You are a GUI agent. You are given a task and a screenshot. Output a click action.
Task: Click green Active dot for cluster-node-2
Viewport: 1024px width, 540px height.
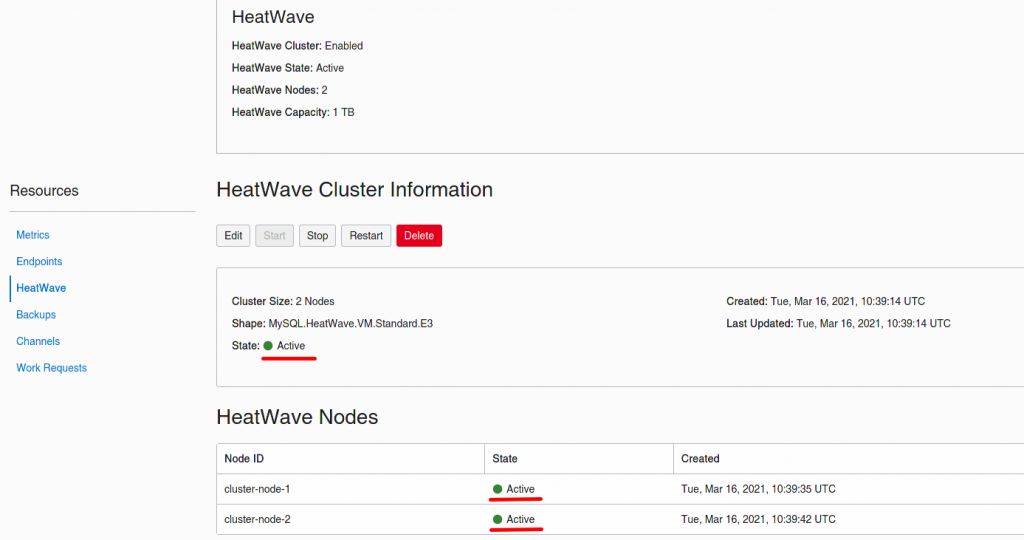(x=498, y=520)
